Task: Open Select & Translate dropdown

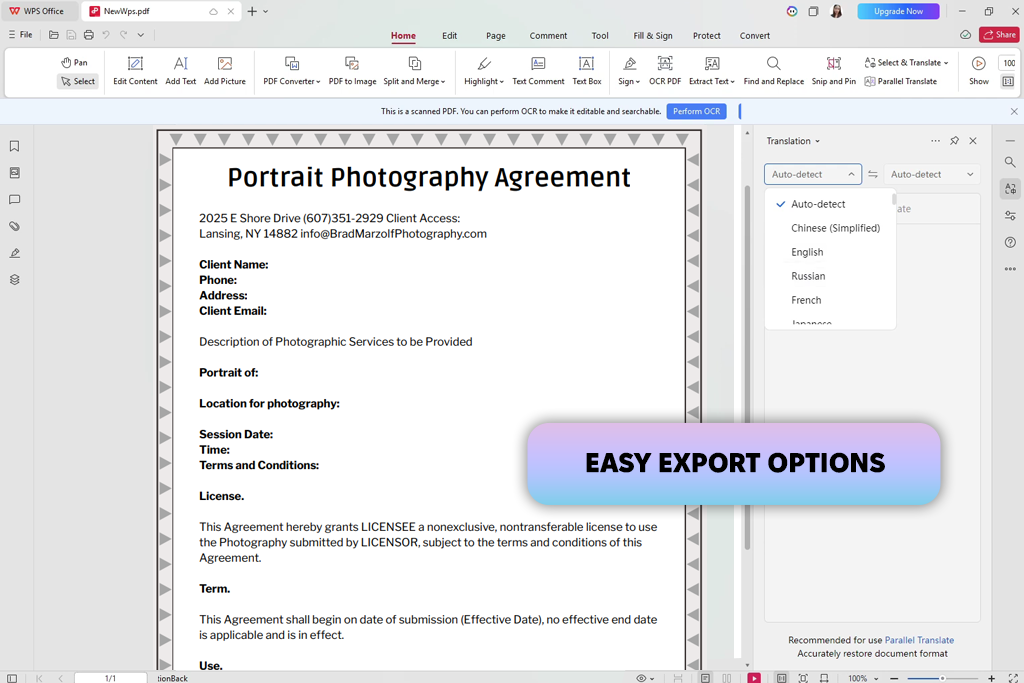Action: pos(906,63)
